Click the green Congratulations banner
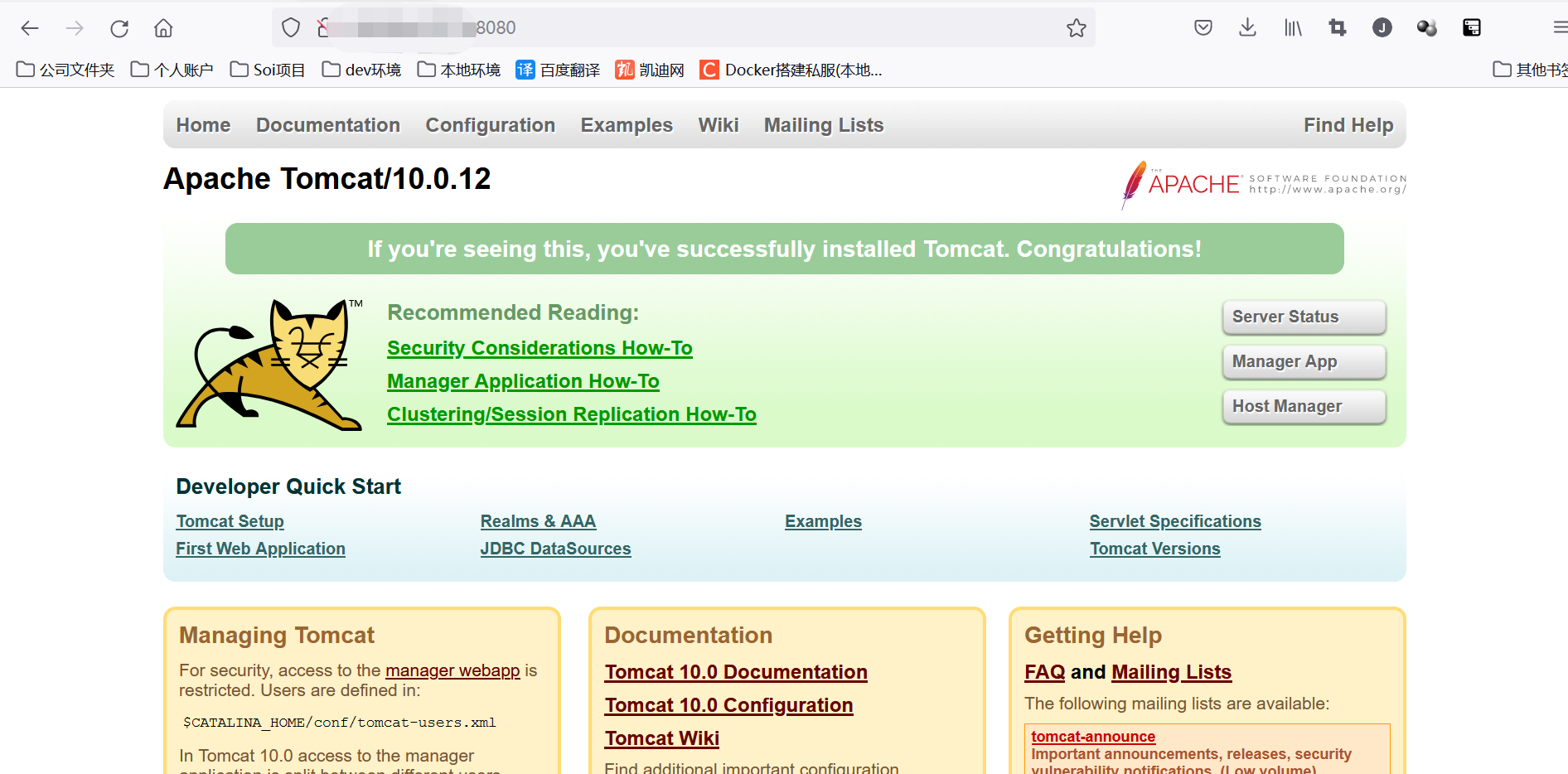The width and height of the screenshot is (1568, 774). pos(785,249)
